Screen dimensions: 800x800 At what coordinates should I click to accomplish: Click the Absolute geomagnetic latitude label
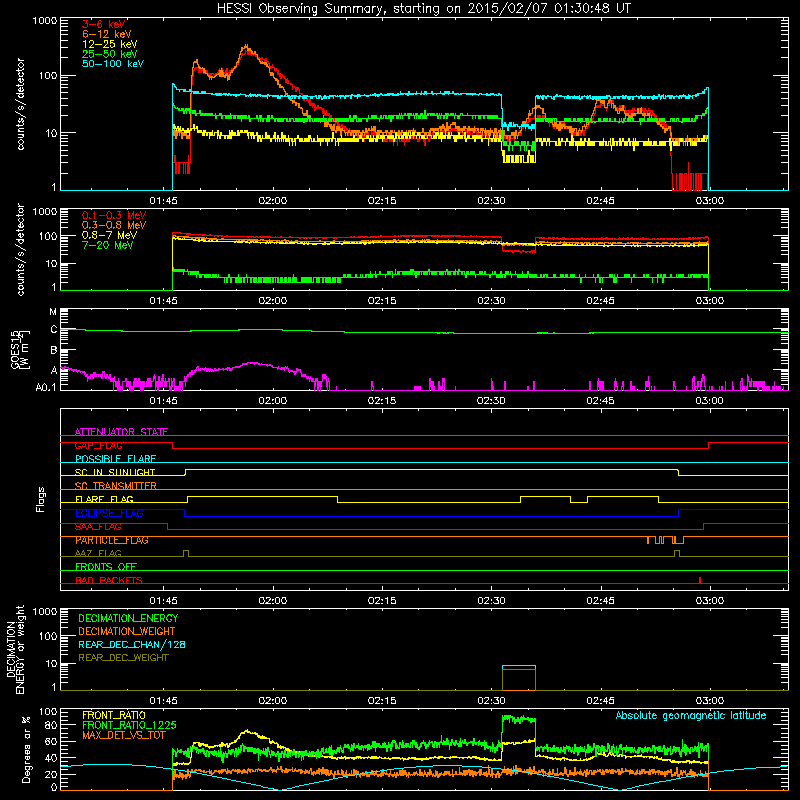(x=691, y=715)
